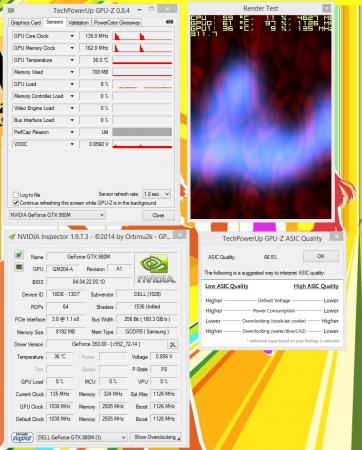Switch to the Graphics Card tab
The width and height of the screenshot is (362, 450).
click(x=26, y=23)
